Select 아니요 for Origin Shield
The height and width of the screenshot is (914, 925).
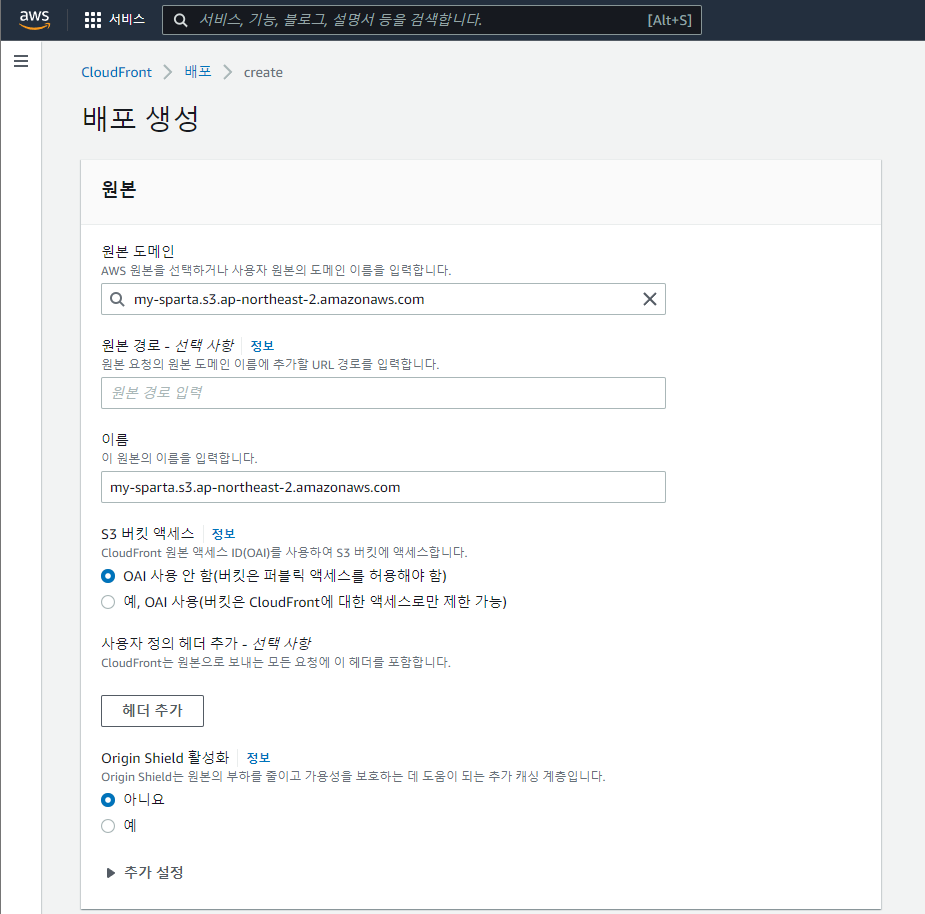pos(108,800)
